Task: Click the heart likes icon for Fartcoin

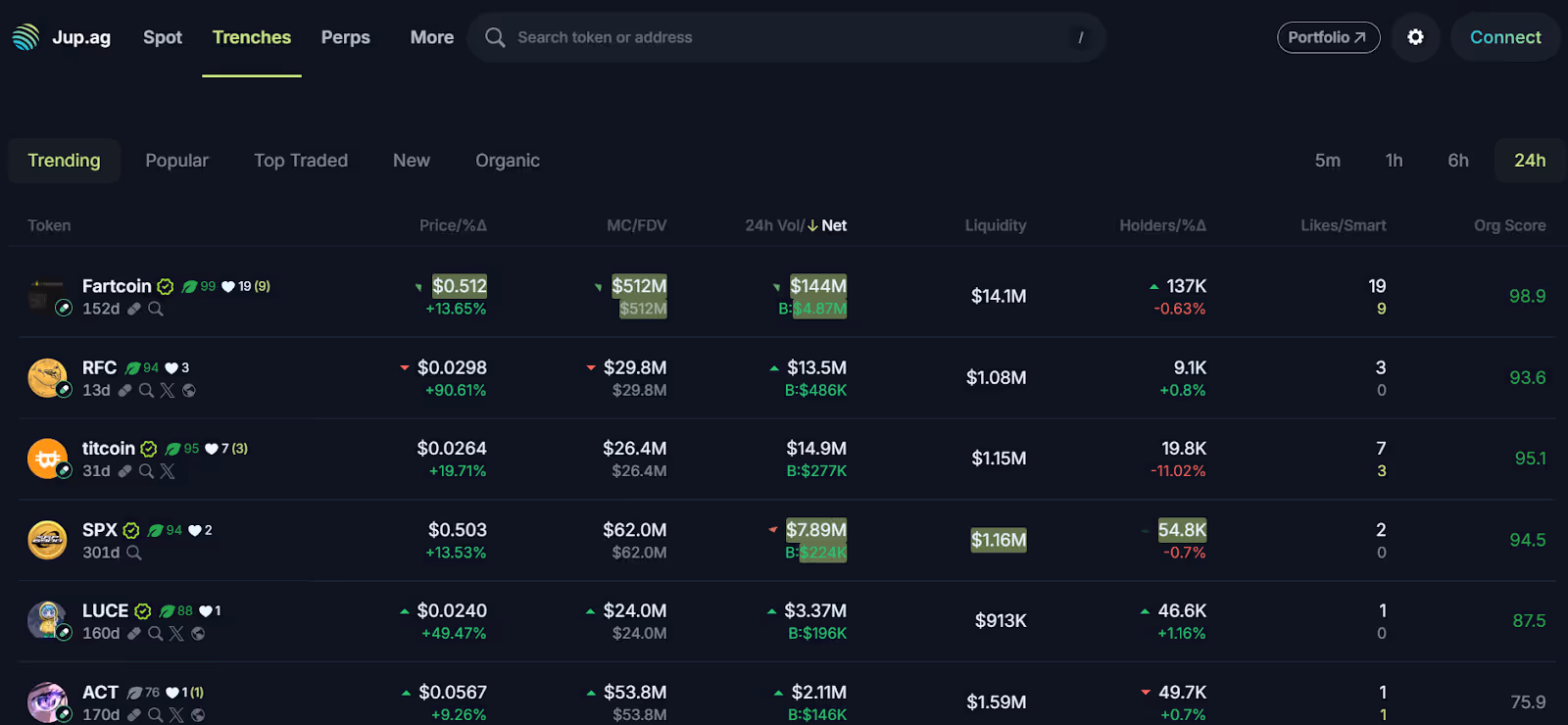Action: pos(228,287)
